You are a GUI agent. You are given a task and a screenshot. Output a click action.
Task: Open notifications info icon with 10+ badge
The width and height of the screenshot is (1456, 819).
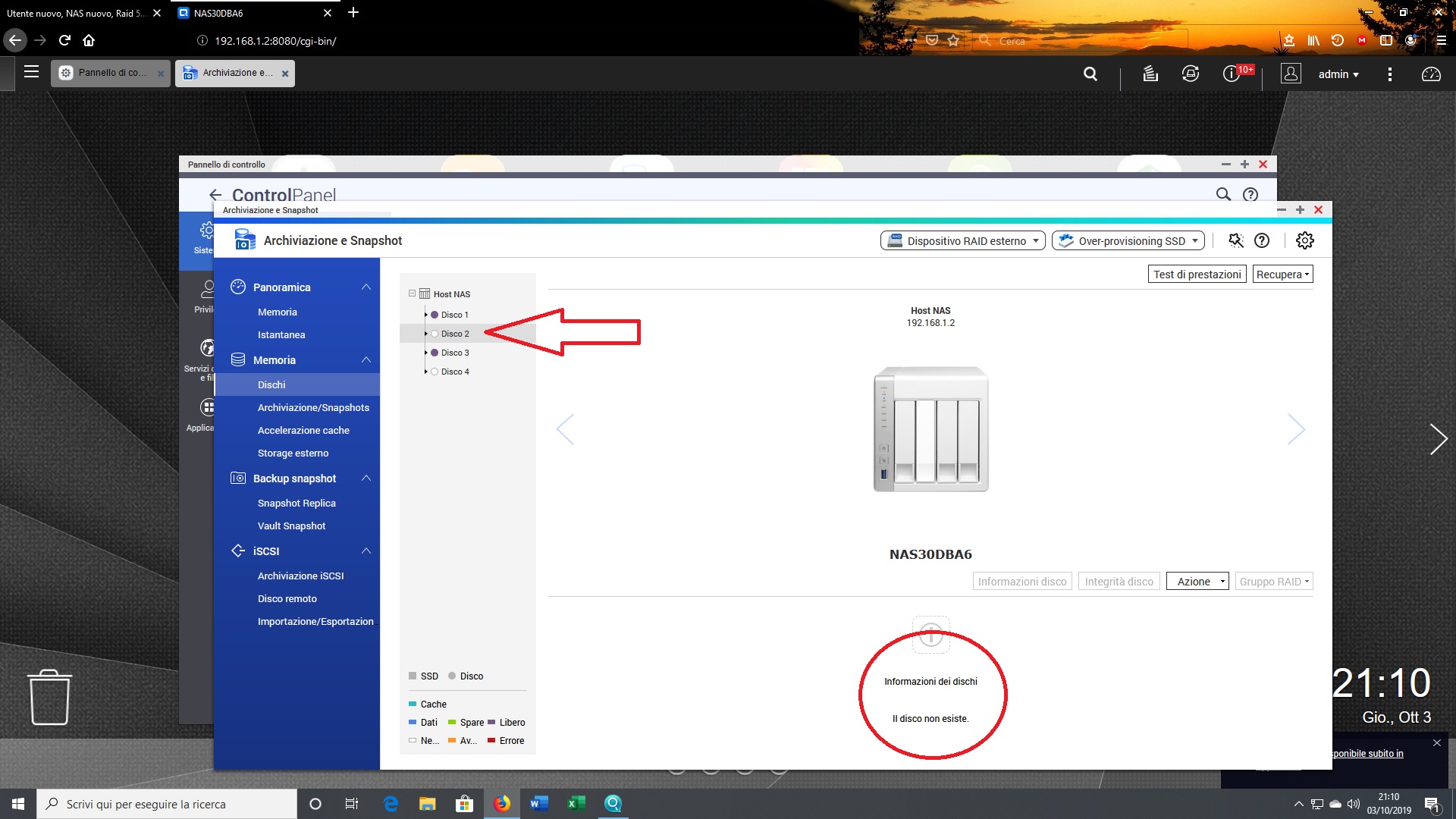tap(1232, 74)
